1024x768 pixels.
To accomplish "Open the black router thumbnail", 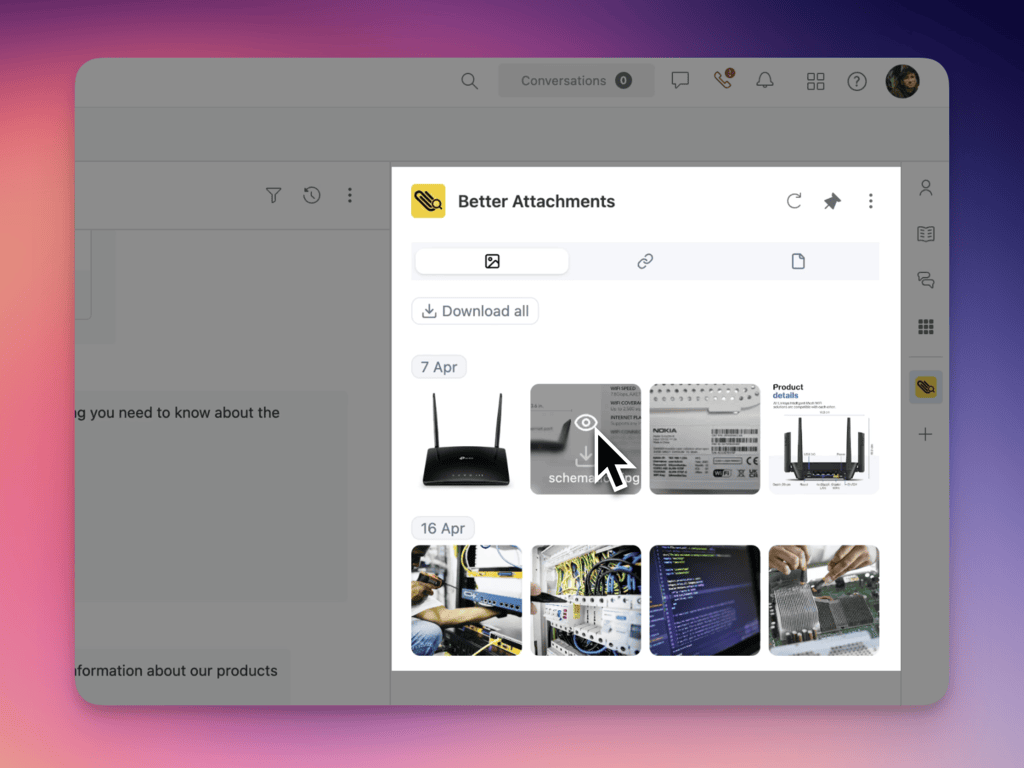I will (466, 439).
